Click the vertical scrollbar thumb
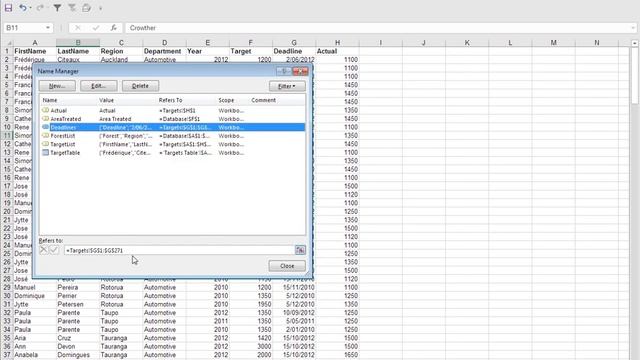 (x=634, y=76)
